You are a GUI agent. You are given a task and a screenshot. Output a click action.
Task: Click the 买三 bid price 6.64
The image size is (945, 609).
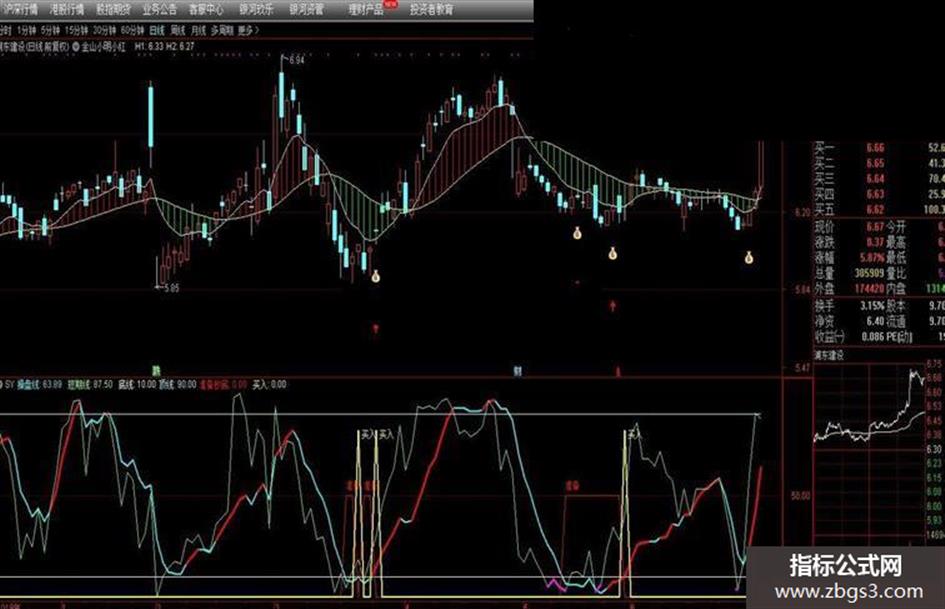pos(875,178)
